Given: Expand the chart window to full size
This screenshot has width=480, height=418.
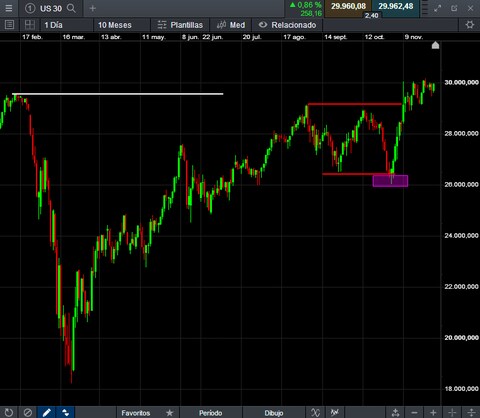Looking at the screenshot, I should coord(438,9).
